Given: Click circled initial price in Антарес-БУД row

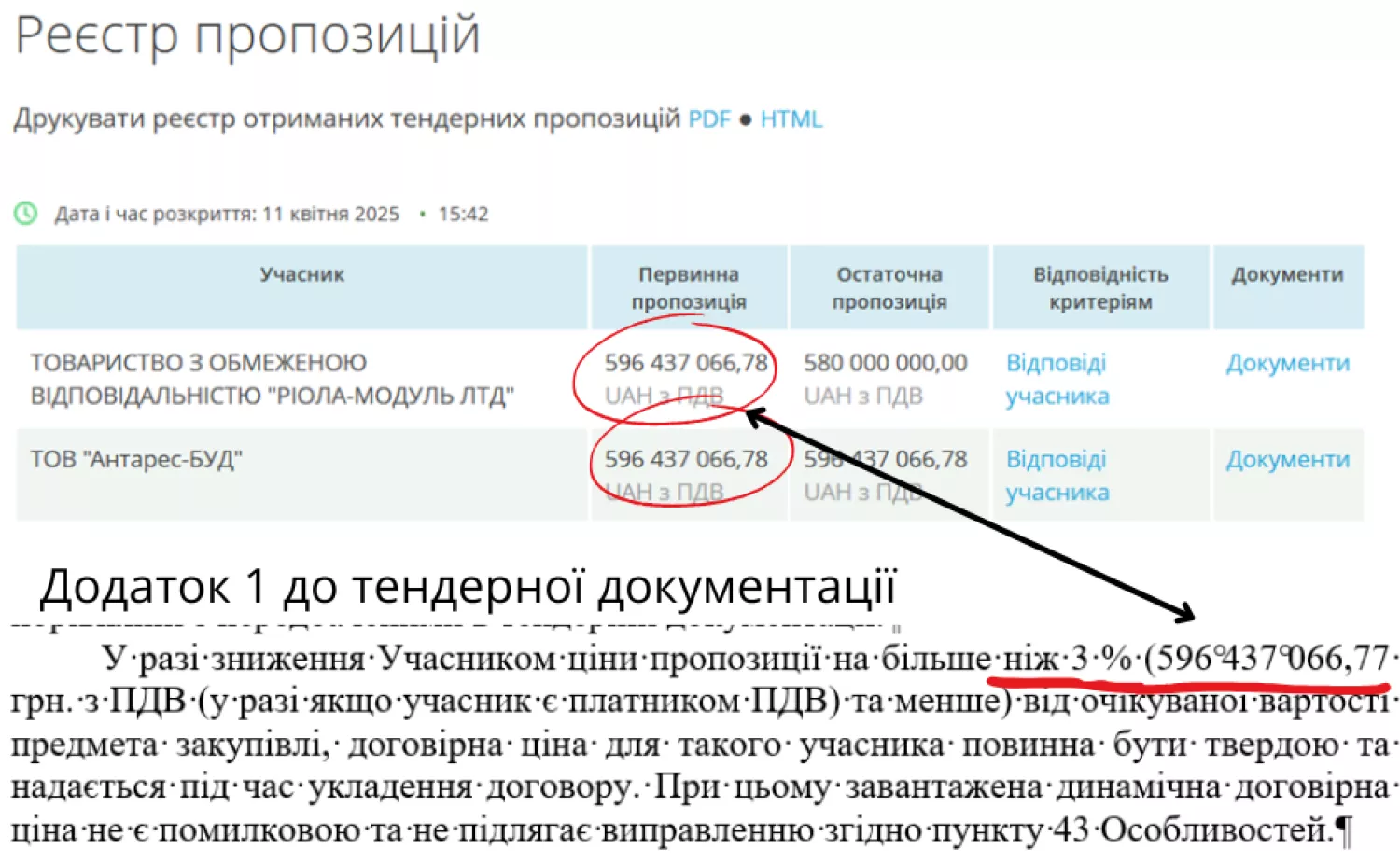Looking at the screenshot, I should [x=685, y=459].
